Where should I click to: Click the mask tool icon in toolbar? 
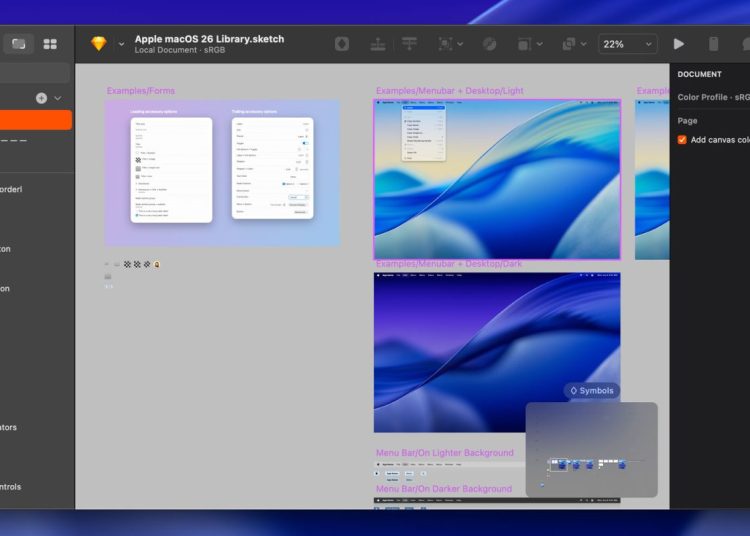pos(490,44)
